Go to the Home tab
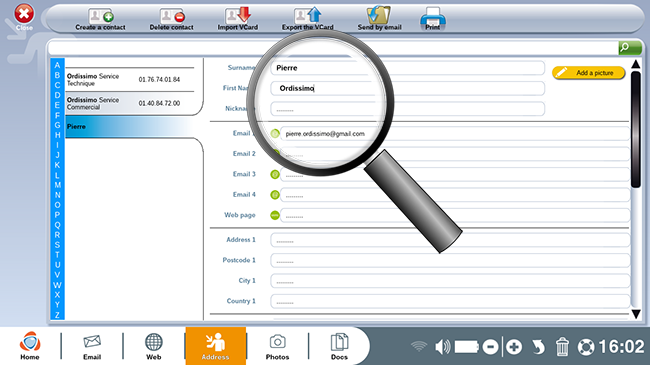650x365 pixels. [x=30, y=346]
